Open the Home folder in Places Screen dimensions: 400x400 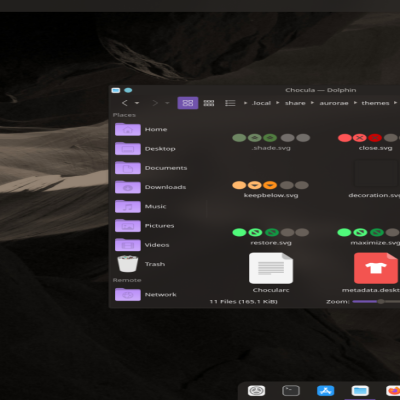tap(157, 129)
